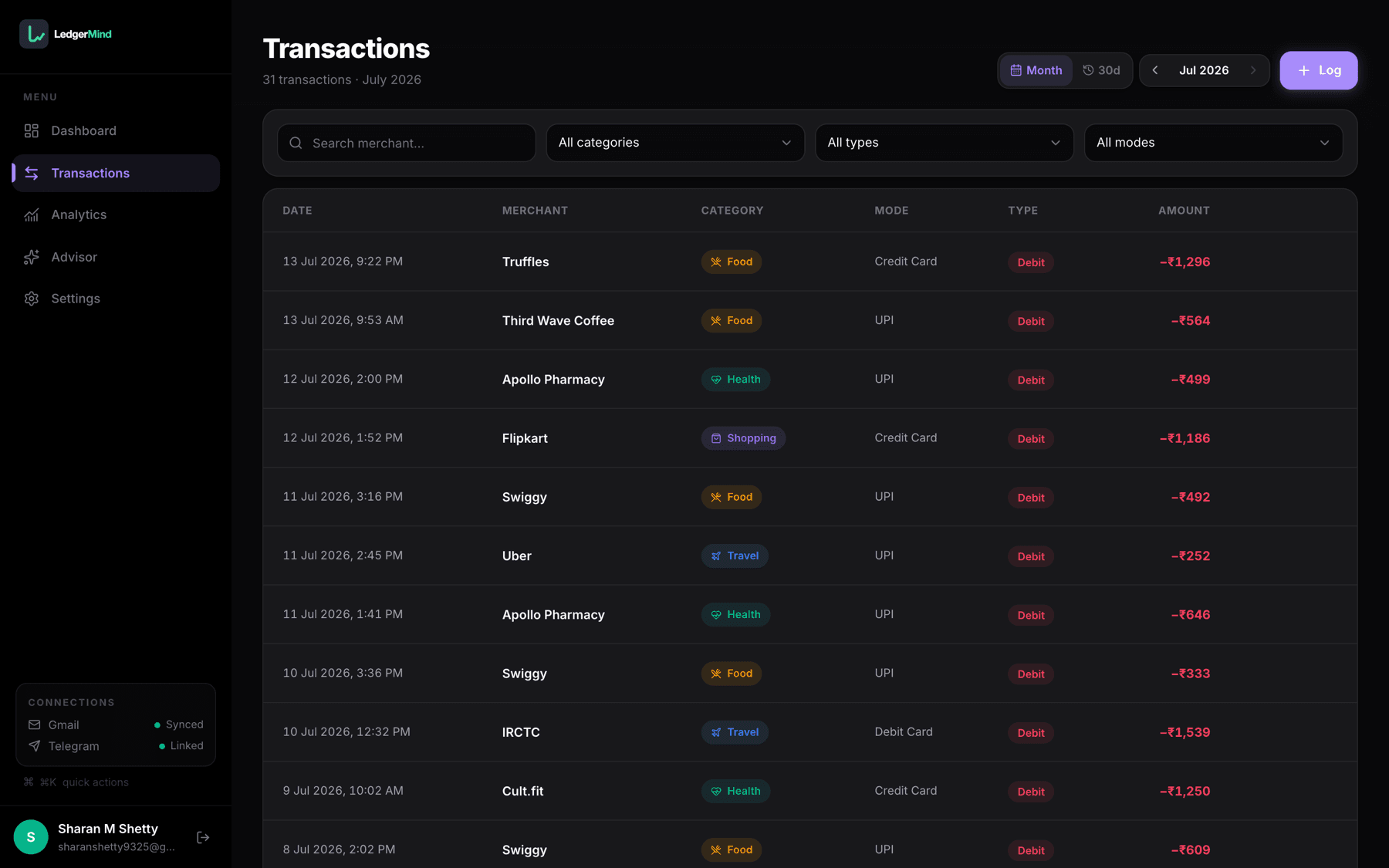
Task: Click the command-key quick actions icon
Action: coord(29,782)
